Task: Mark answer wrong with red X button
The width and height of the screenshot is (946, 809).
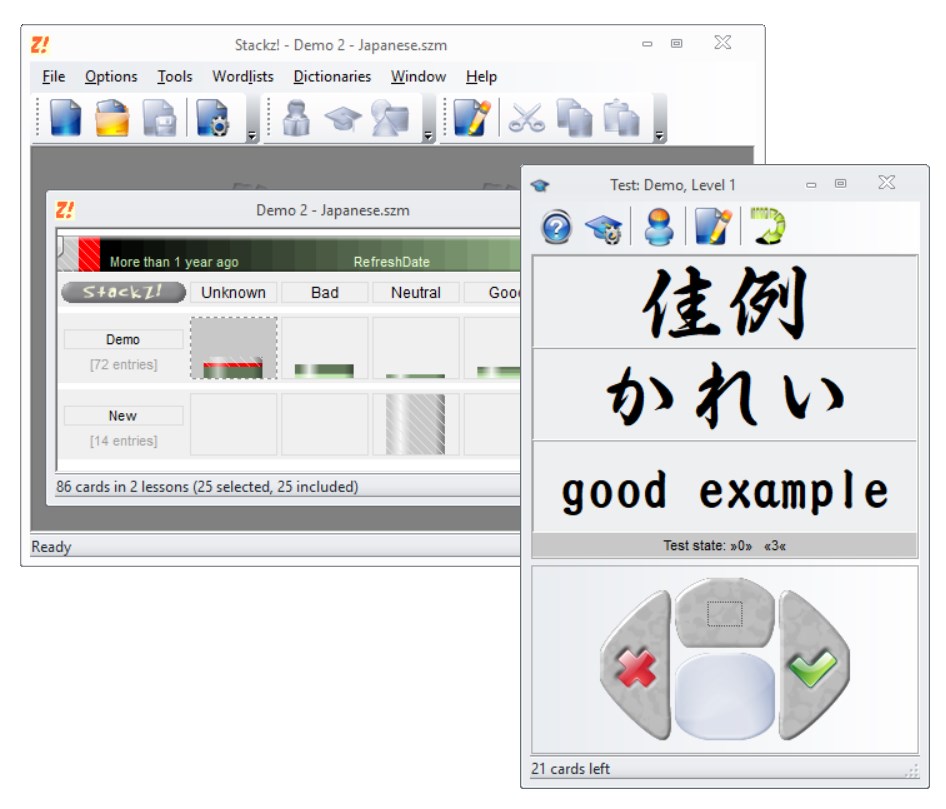Action: point(636,665)
